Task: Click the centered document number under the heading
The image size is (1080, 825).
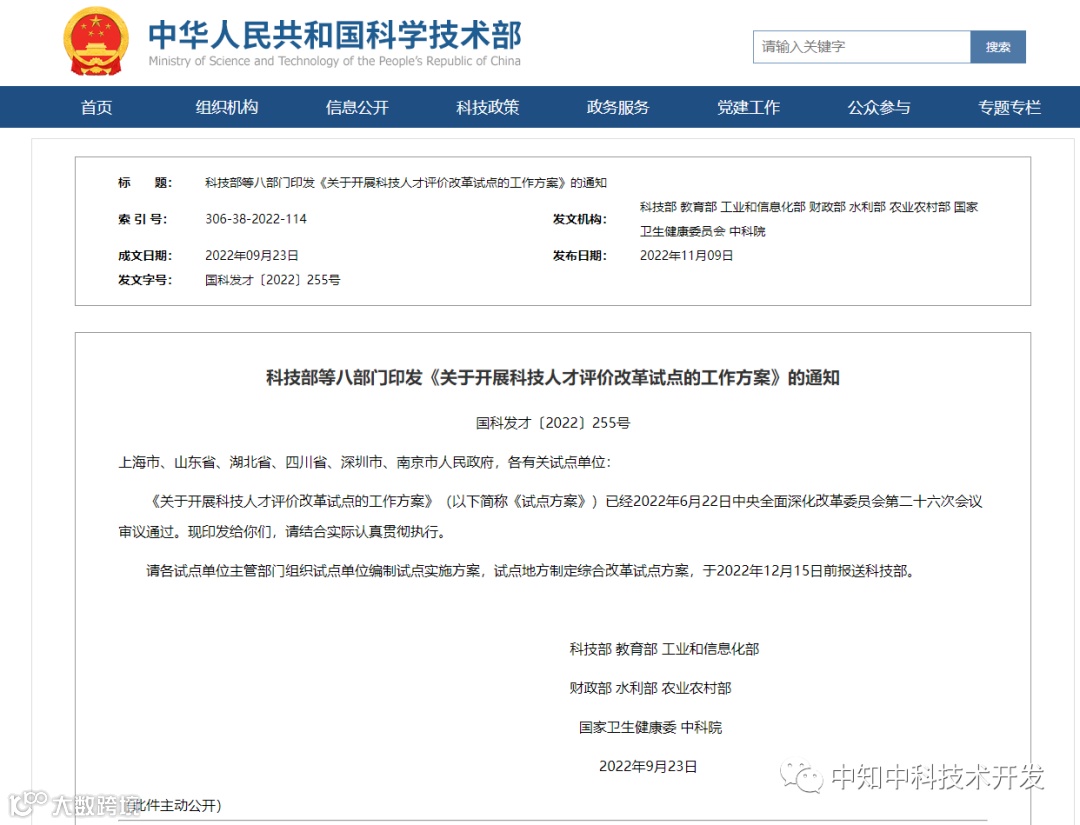Action: (x=552, y=423)
